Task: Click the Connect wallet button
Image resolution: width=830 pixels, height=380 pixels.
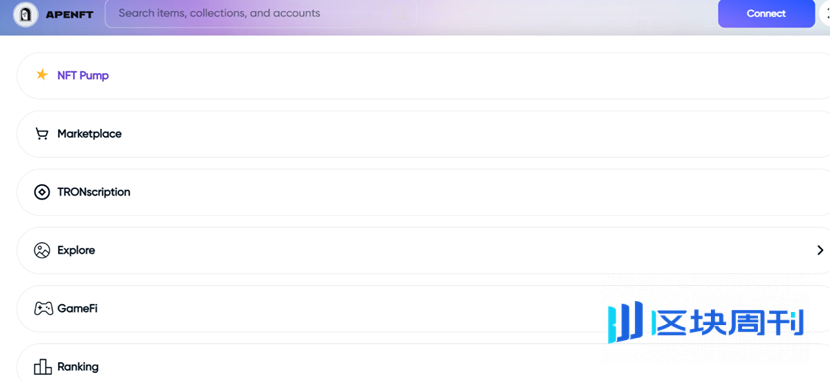Action: click(x=766, y=13)
